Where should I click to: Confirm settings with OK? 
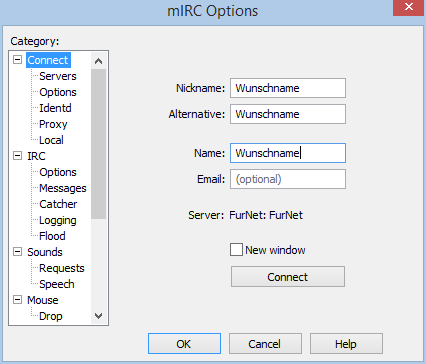point(184,344)
